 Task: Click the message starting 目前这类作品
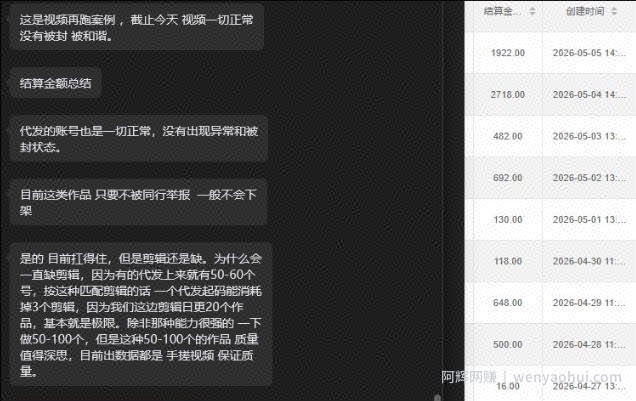(x=138, y=202)
